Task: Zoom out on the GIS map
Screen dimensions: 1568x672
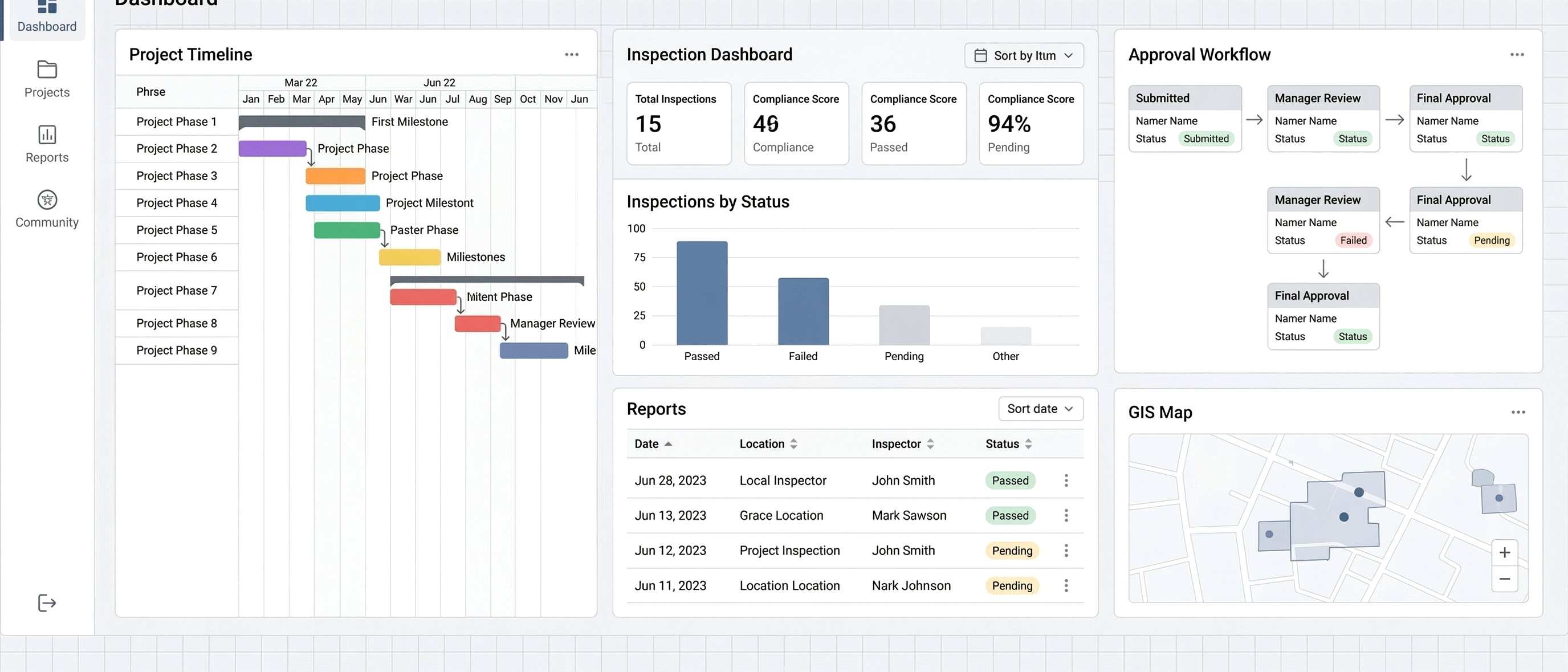Action: pyautogui.click(x=1504, y=579)
